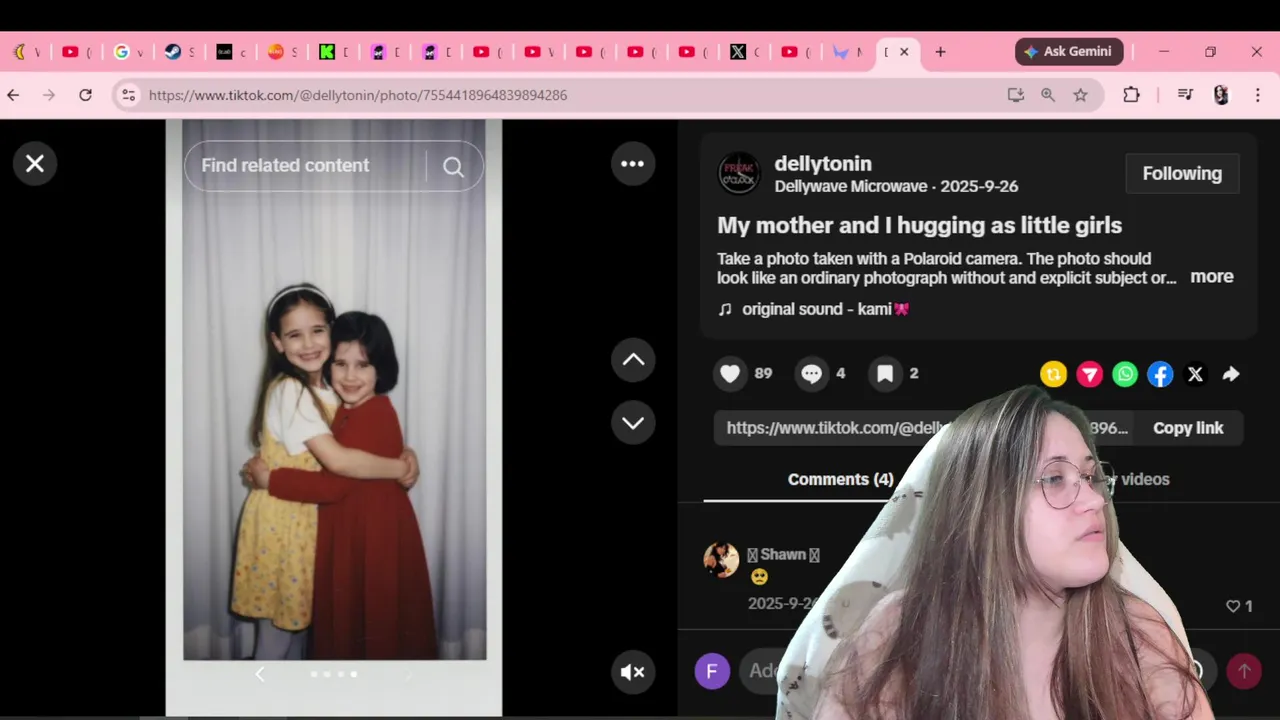The image size is (1280, 720).
Task: Switch to the X (Twitter) tab
Action: pos(744,52)
